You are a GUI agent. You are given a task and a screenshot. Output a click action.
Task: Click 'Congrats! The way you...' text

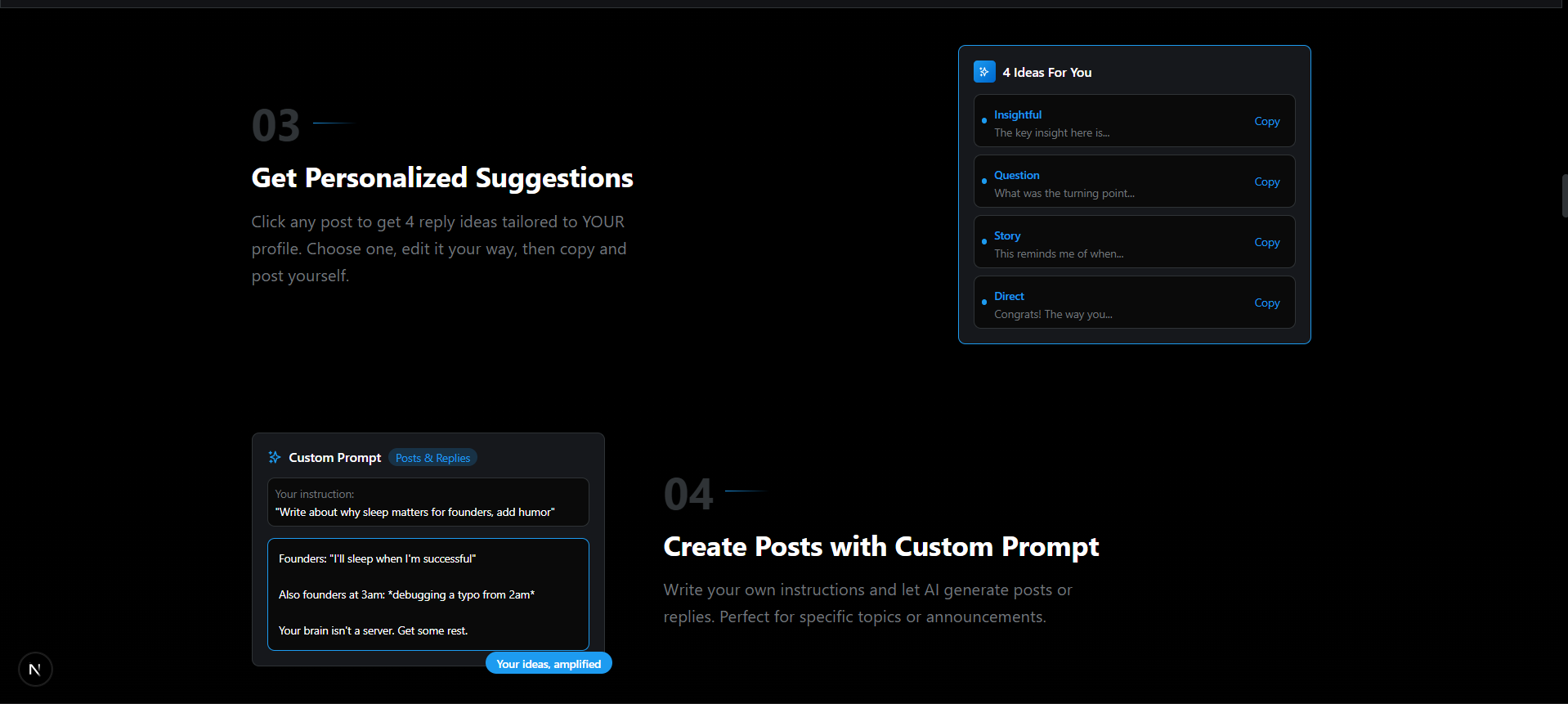pos(1053,314)
